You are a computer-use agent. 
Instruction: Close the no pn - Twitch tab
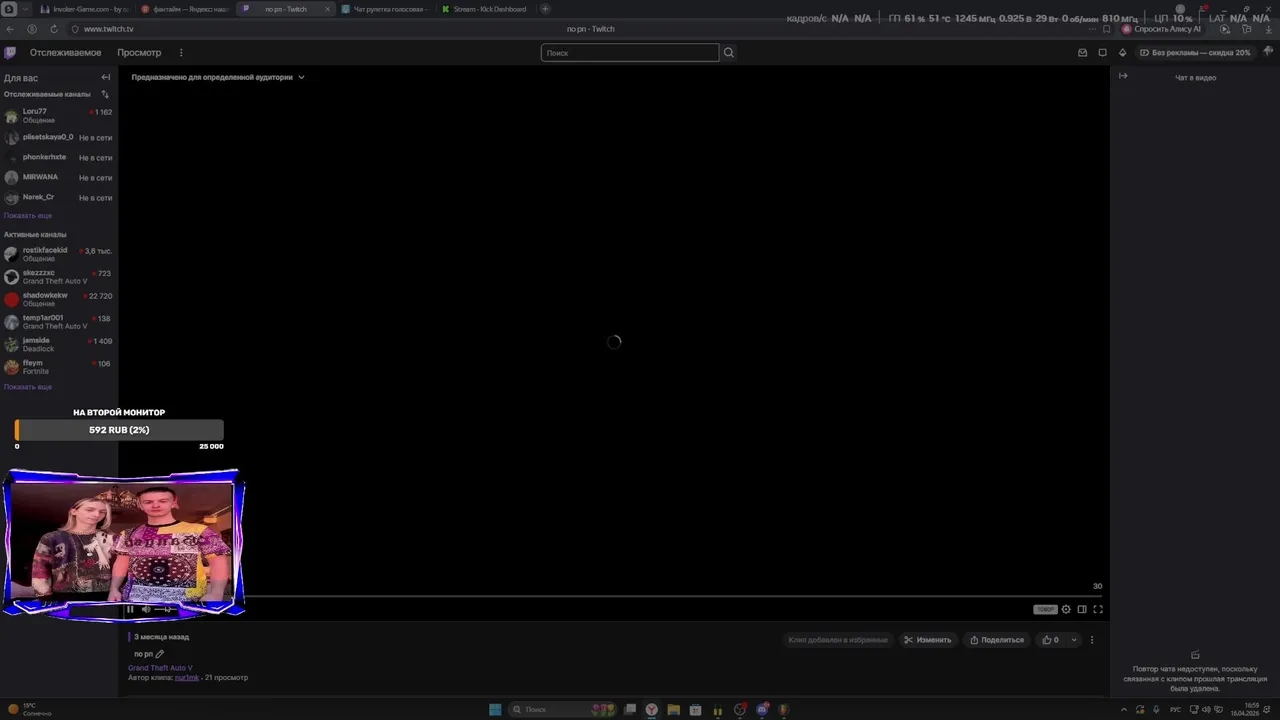tap(327, 9)
